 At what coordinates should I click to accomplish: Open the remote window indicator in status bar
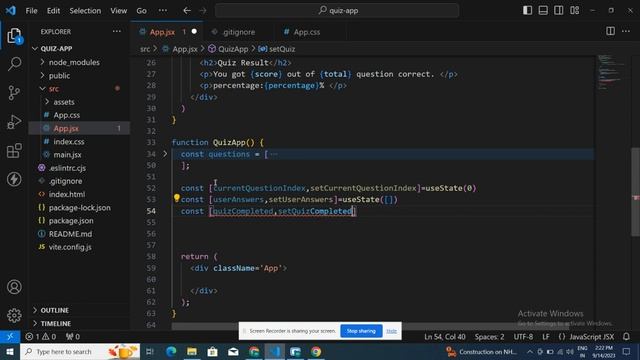(x=10, y=337)
